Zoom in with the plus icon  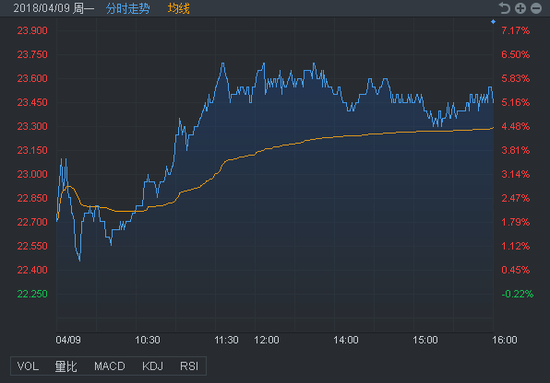pos(520,8)
